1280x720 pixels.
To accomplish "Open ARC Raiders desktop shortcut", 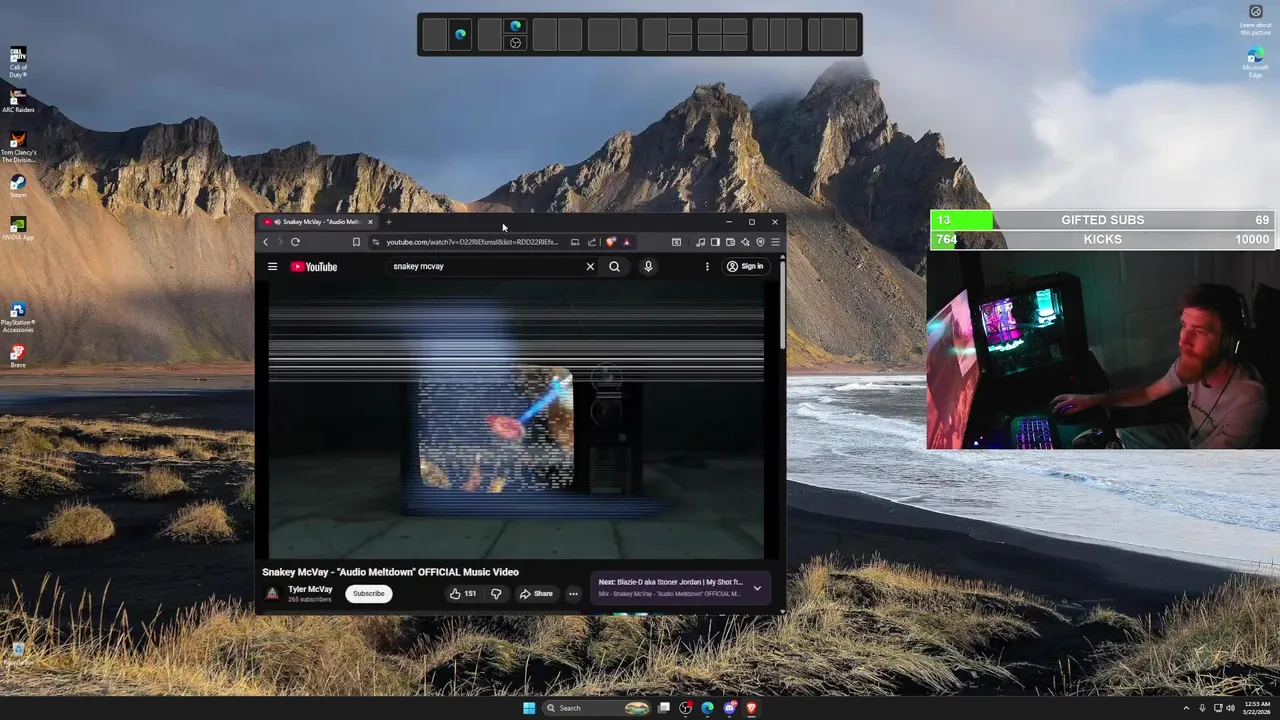I will (18, 101).
